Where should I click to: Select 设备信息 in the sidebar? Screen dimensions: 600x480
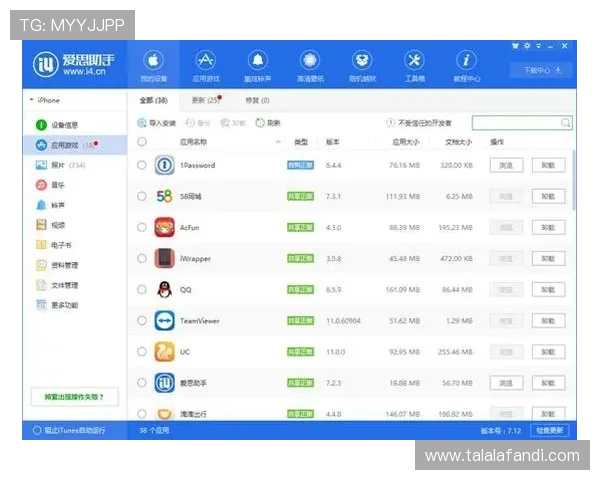point(75,125)
